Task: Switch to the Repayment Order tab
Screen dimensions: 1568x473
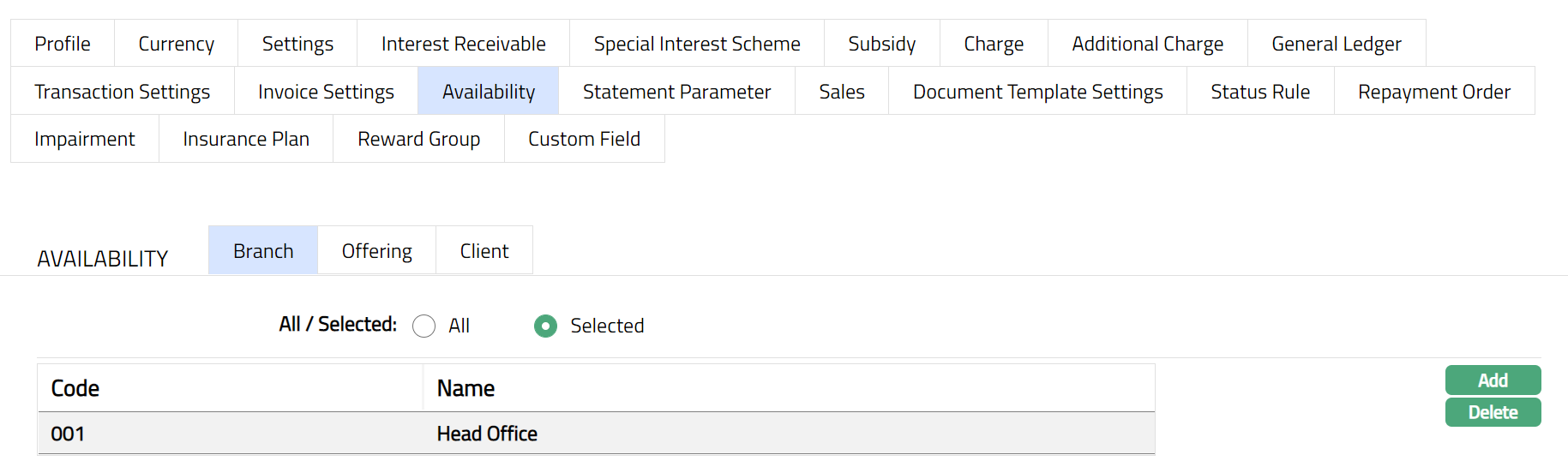Action: pos(1433,92)
